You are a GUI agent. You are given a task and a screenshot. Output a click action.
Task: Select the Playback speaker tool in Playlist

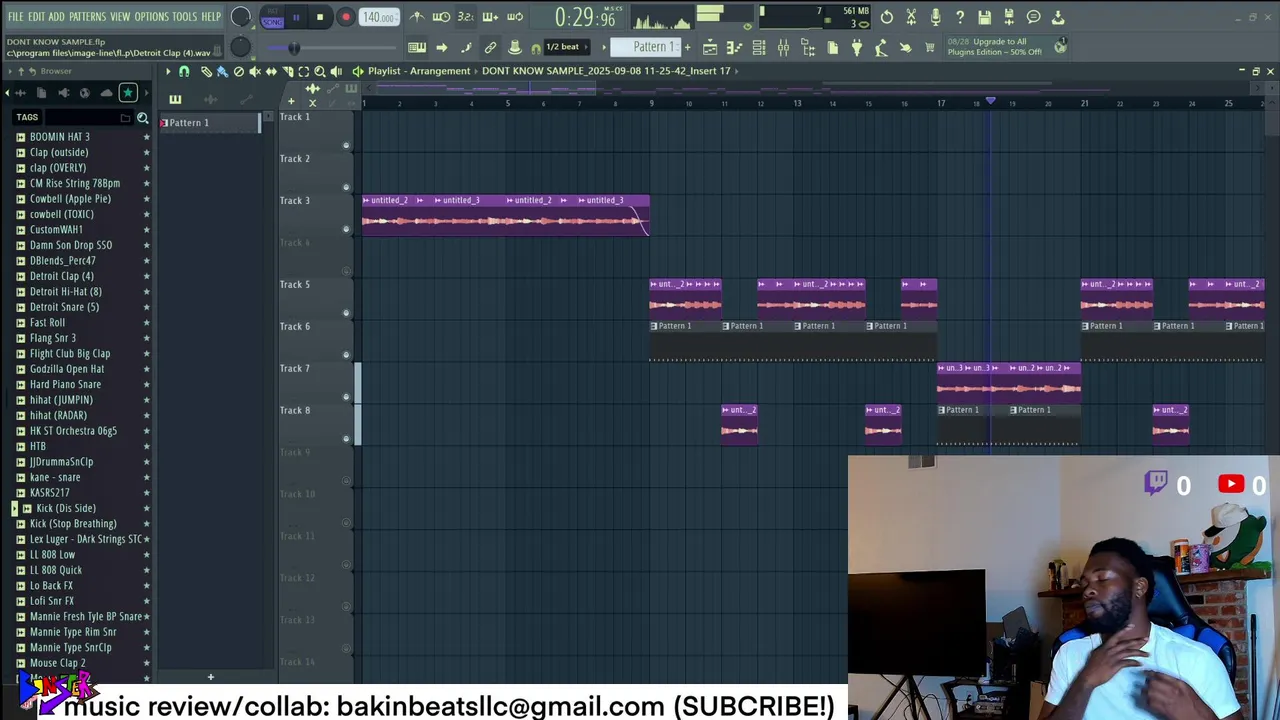[336, 71]
